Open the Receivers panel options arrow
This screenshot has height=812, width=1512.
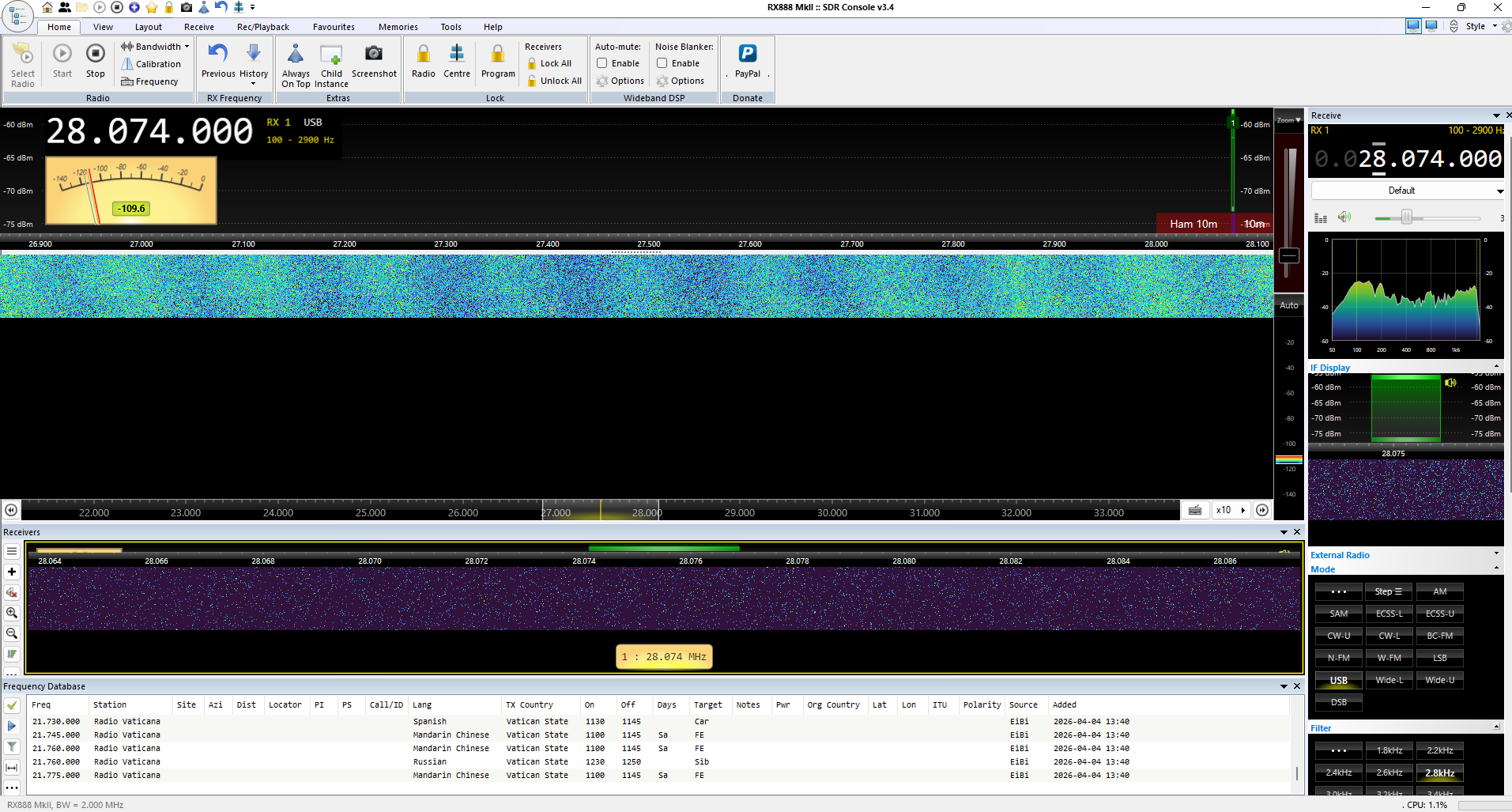pyautogui.click(x=1284, y=532)
